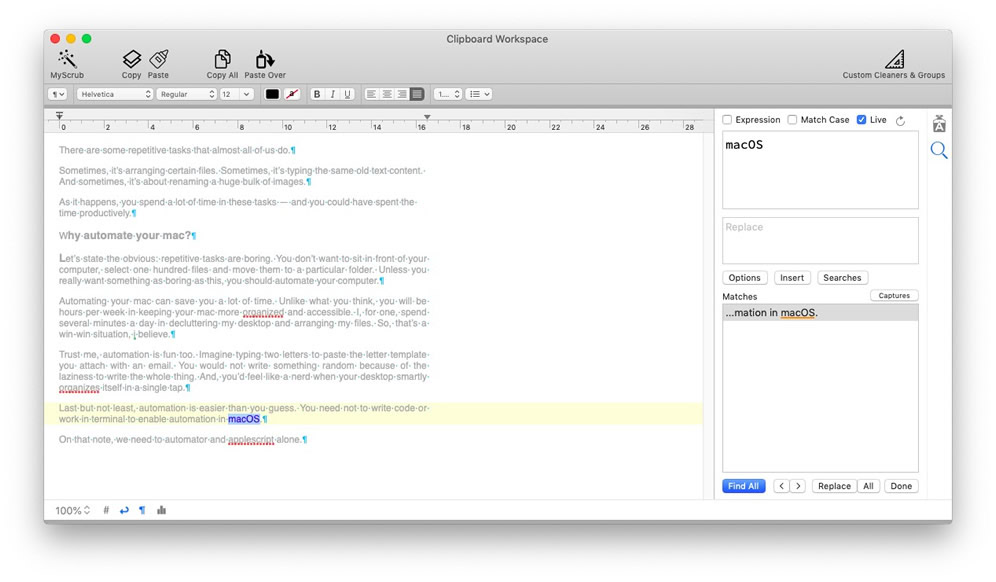Image resolution: width=996 pixels, height=582 pixels.
Task: Toggle italic formatting
Action: click(332, 94)
